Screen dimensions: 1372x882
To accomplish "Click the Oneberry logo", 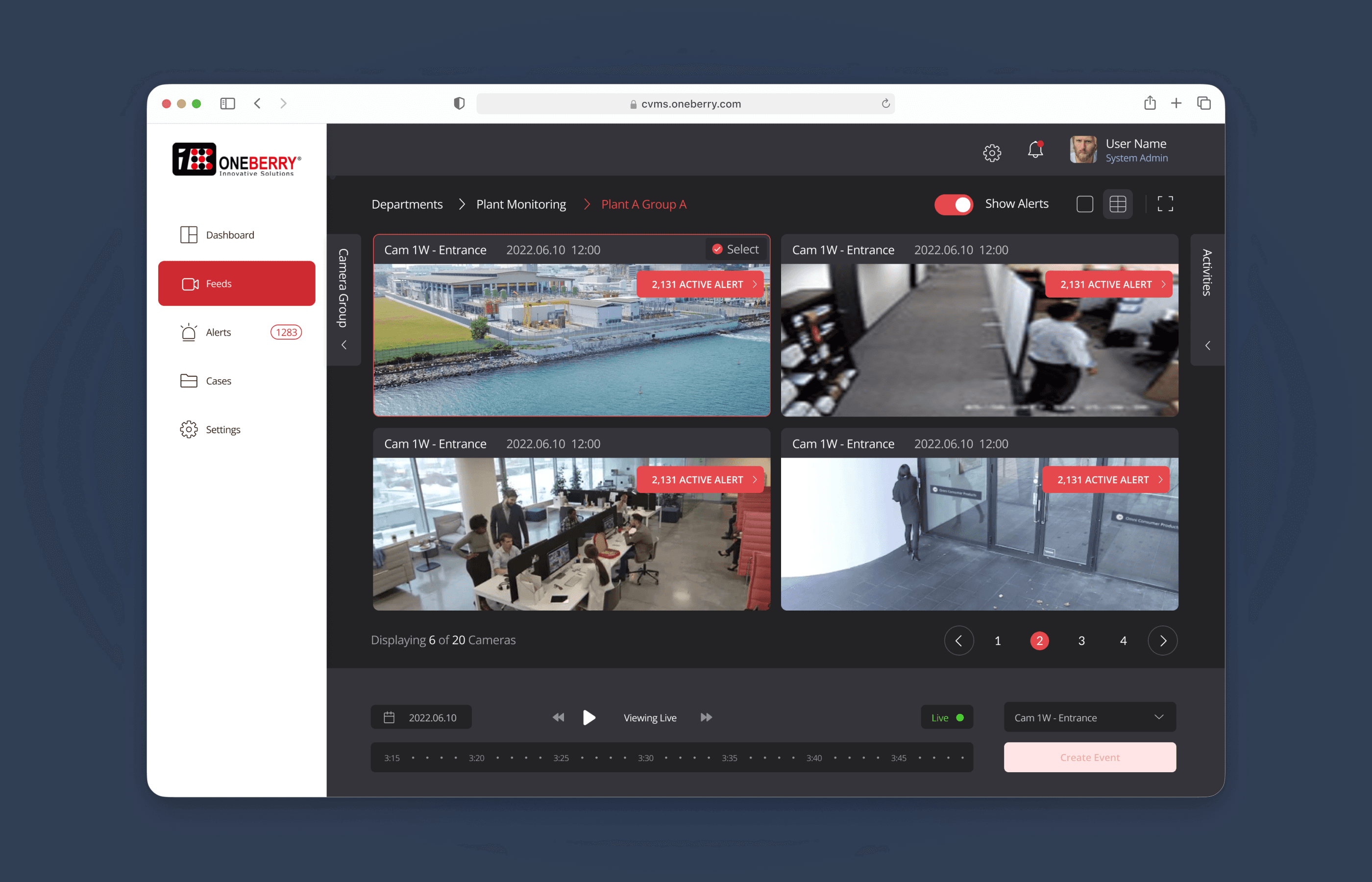I will pyautogui.click(x=237, y=159).
